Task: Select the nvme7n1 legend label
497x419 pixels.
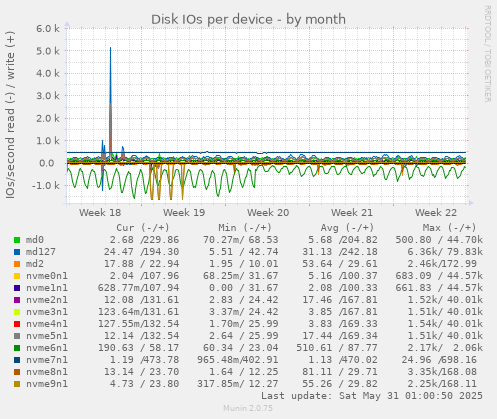Action: click(x=47, y=360)
